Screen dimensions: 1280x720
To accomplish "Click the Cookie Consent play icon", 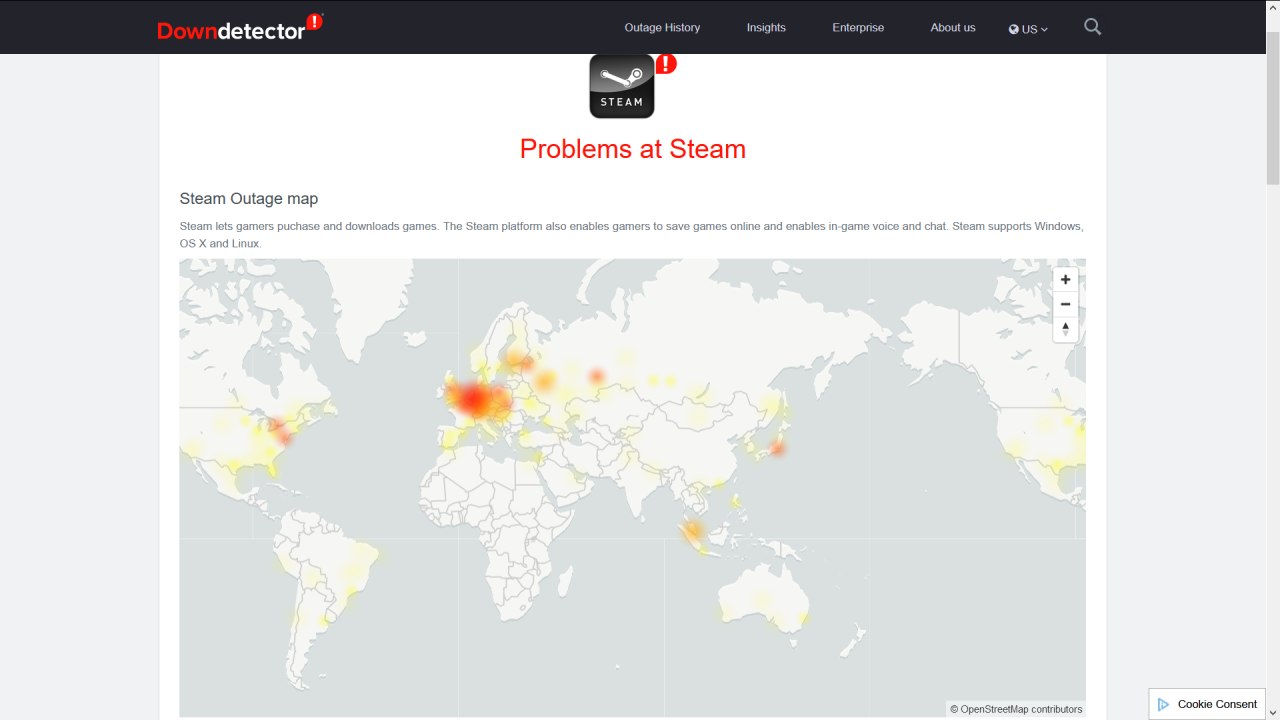I will pos(1163,704).
